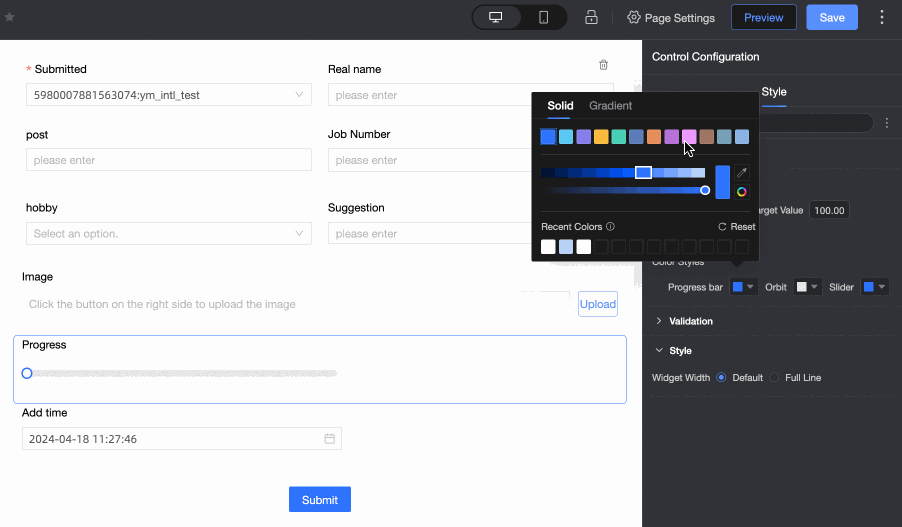Switch to desktop view icon
Screen dimensions: 902x527
point(495,17)
